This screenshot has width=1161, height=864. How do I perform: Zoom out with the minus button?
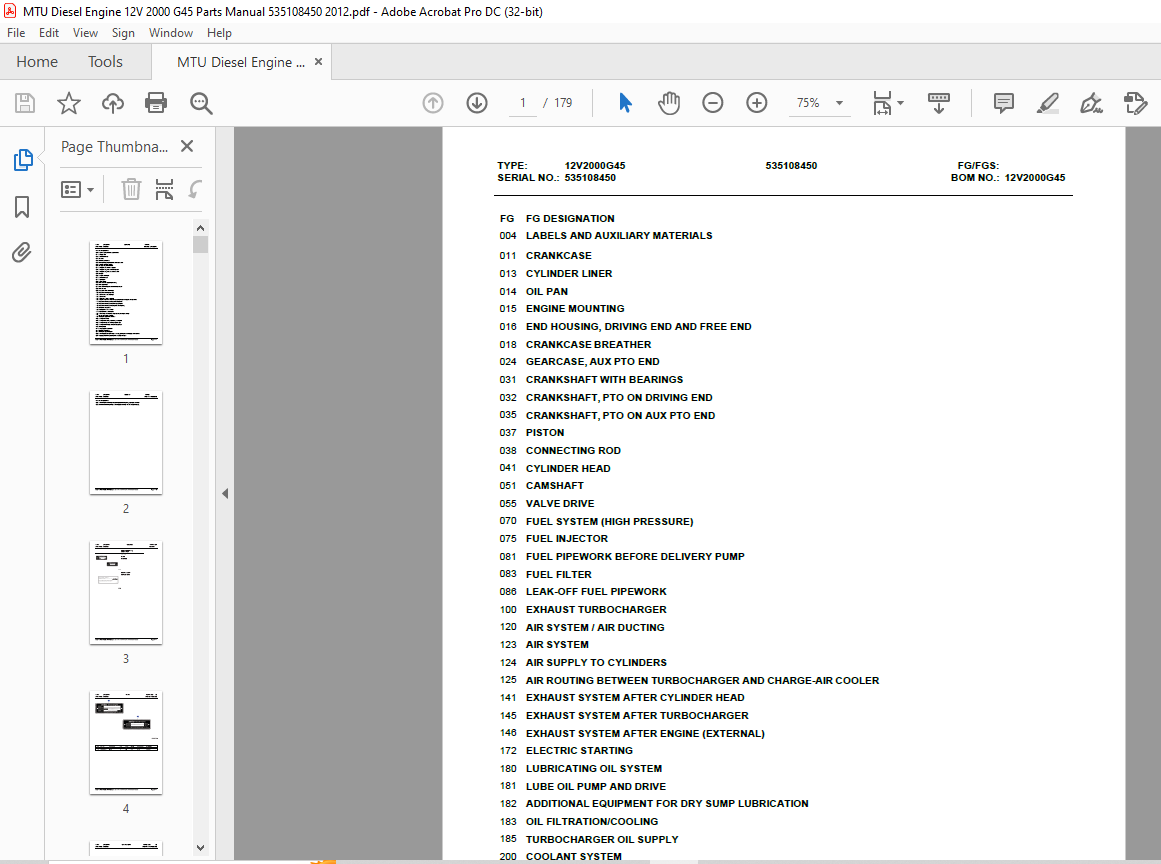pyautogui.click(x=712, y=103)
